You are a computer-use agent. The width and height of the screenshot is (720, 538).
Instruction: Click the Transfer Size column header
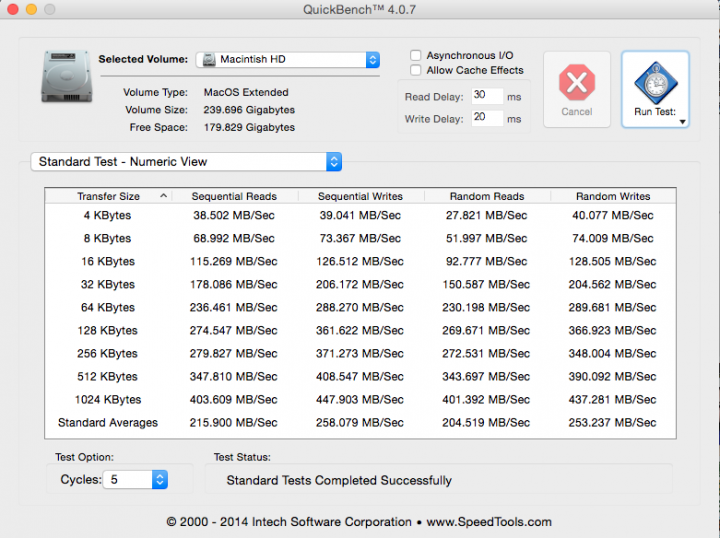[108, 196]
